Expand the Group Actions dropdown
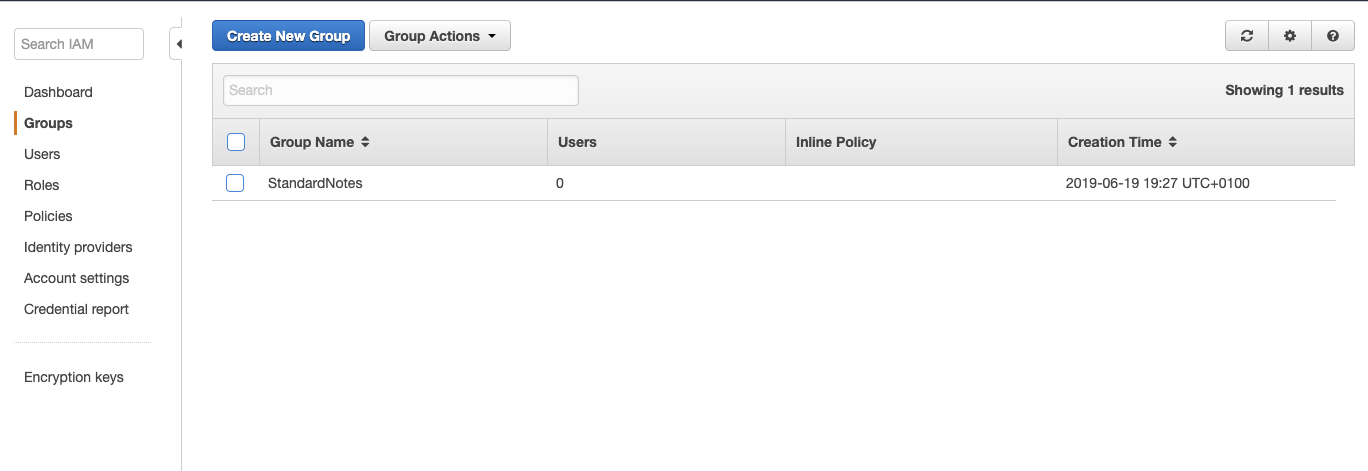The image size is (1368, 471). (440, 36)
